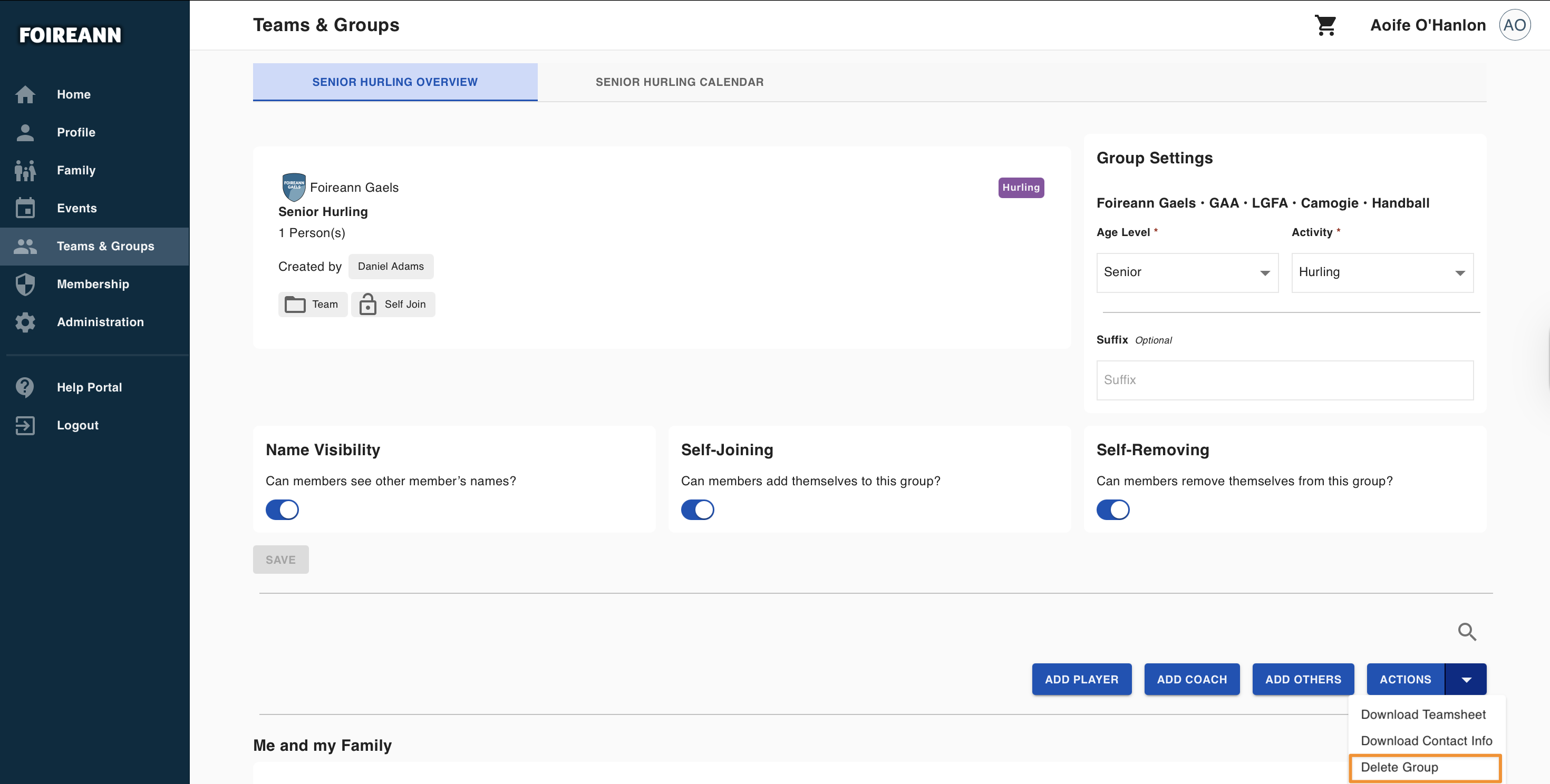This screenshot has height=784, width=1550.
Task: Go to Profile in the sidebar
Action: [x=76, y=132]
